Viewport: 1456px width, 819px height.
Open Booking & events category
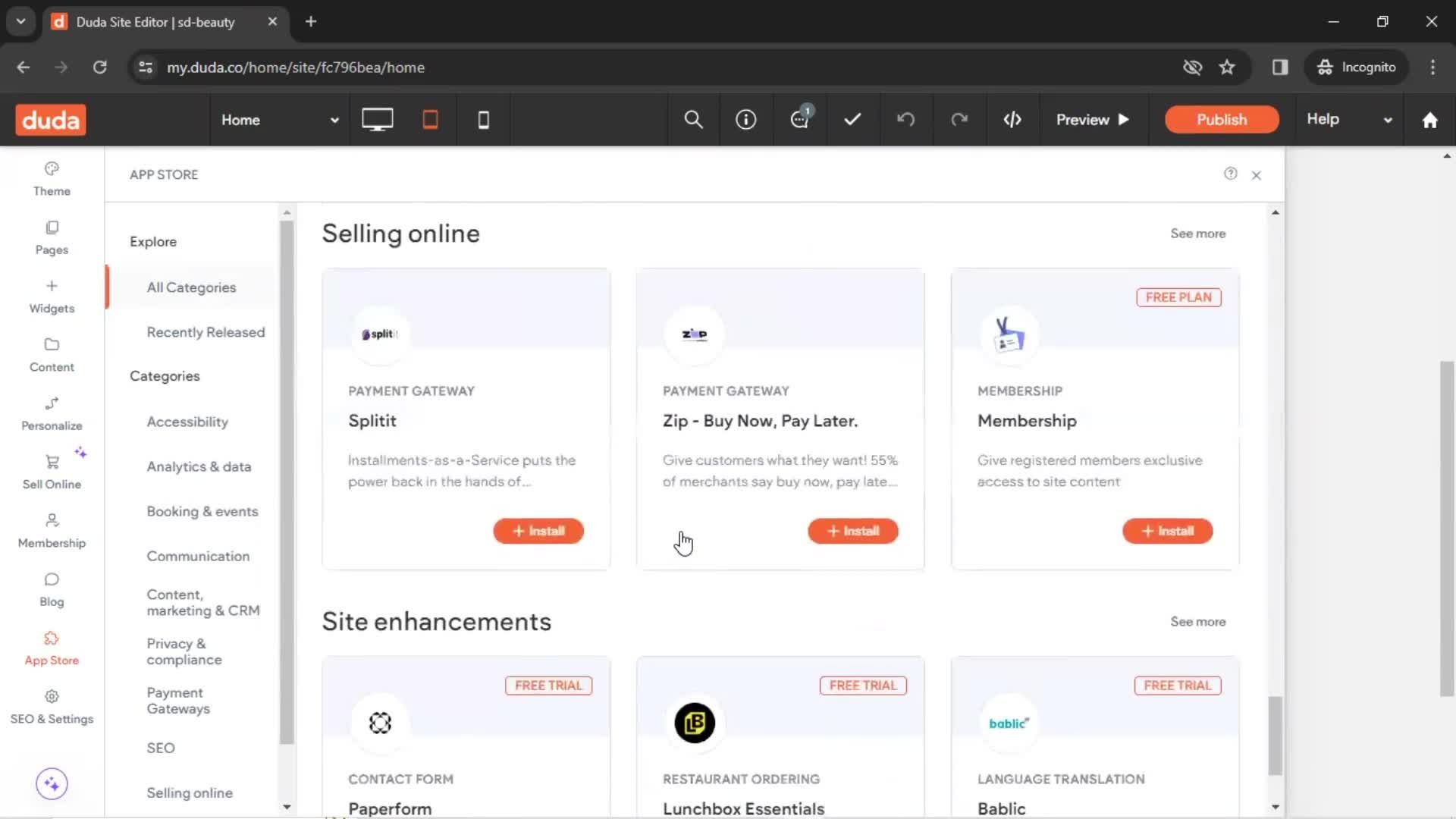coord(202,511)
